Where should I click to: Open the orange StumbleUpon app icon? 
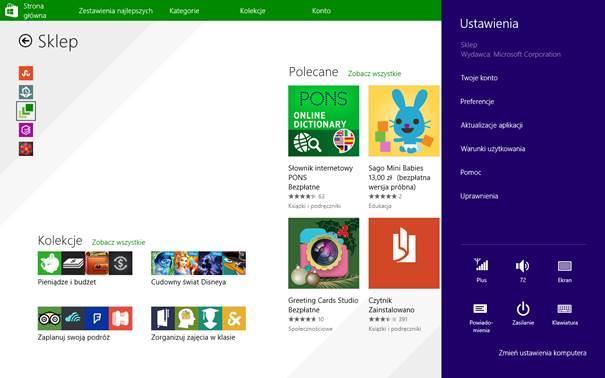26,73
